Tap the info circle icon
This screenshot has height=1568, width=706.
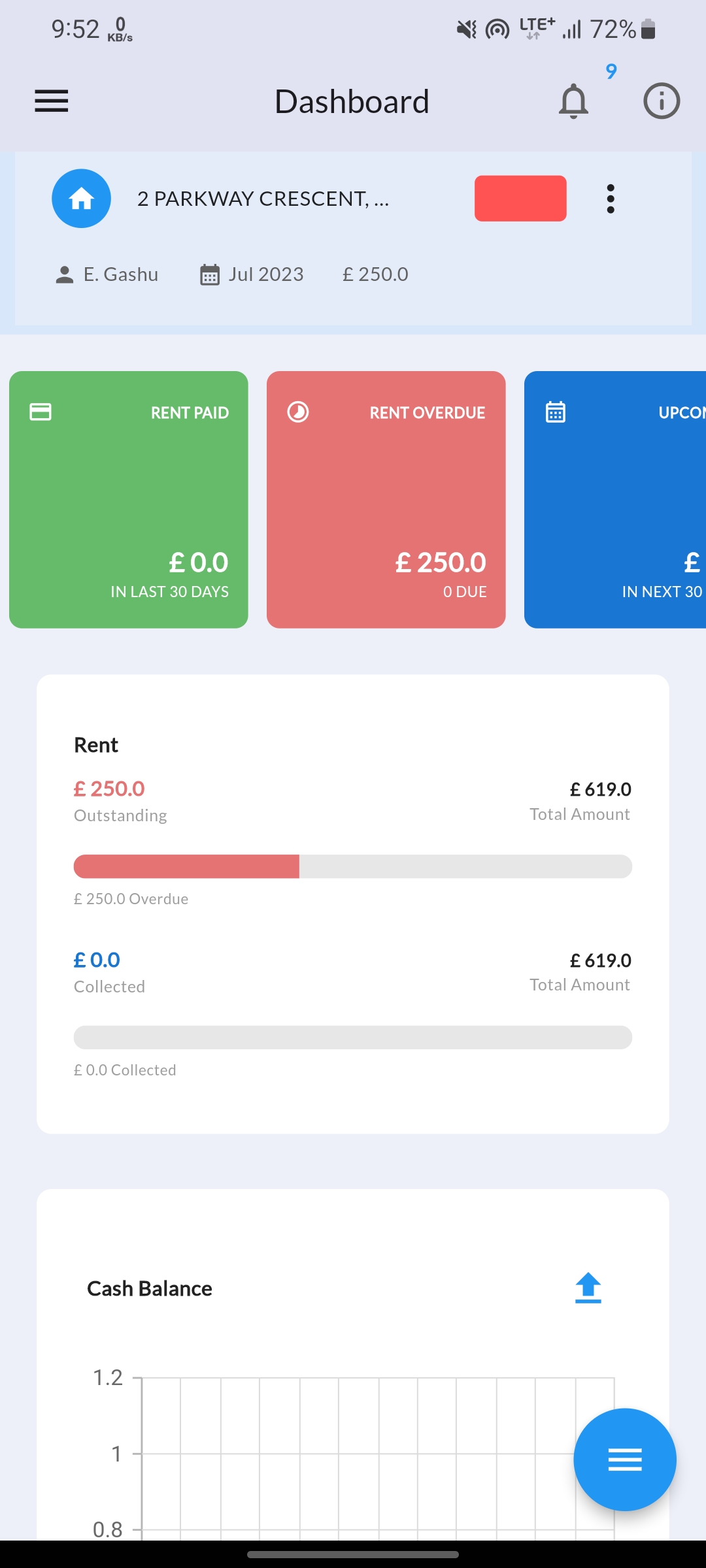tap(662, 101)
